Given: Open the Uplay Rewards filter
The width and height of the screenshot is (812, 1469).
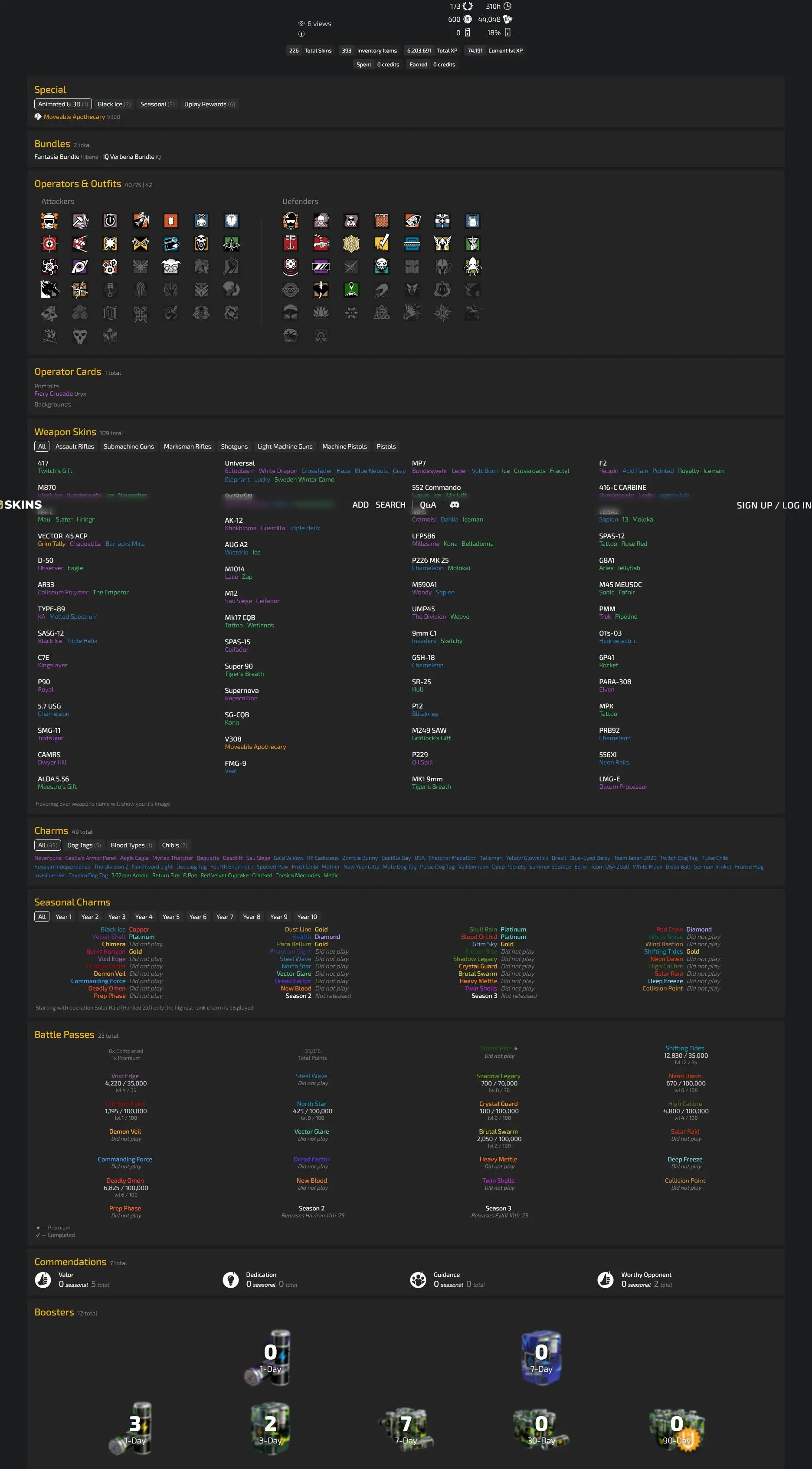Looking at the screenshot, I should click(x=209, y=105).
